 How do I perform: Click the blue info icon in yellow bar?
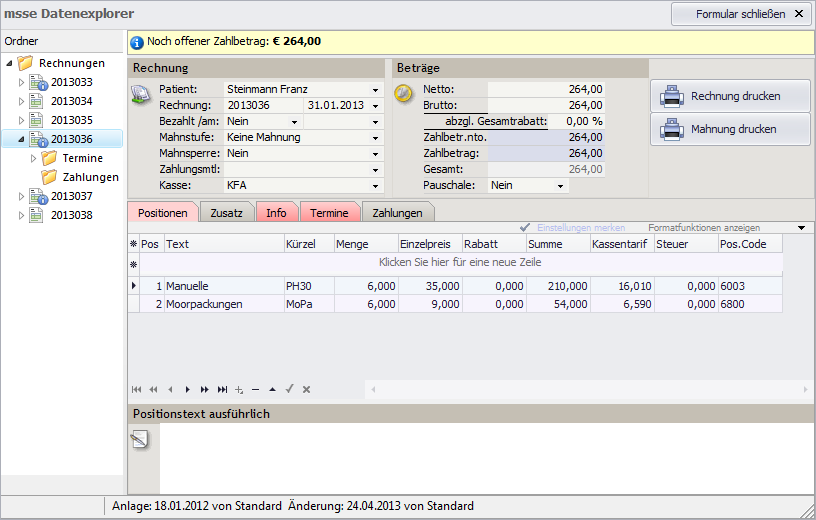click(x=137, y=42)
